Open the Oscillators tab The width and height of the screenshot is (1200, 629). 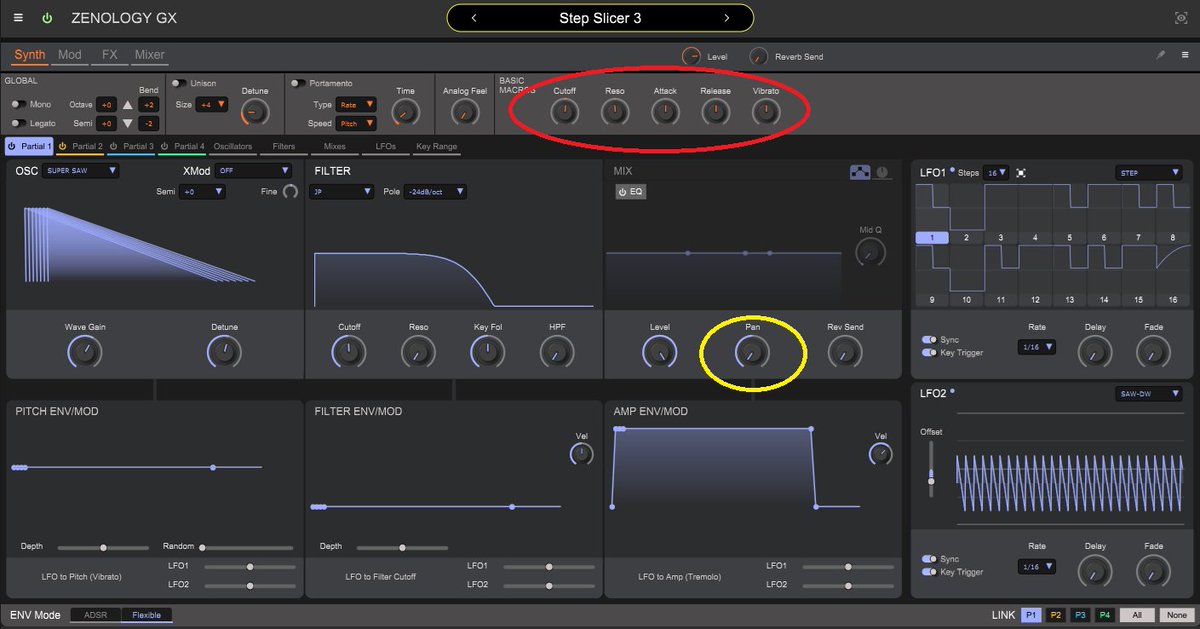click(233, 146)
